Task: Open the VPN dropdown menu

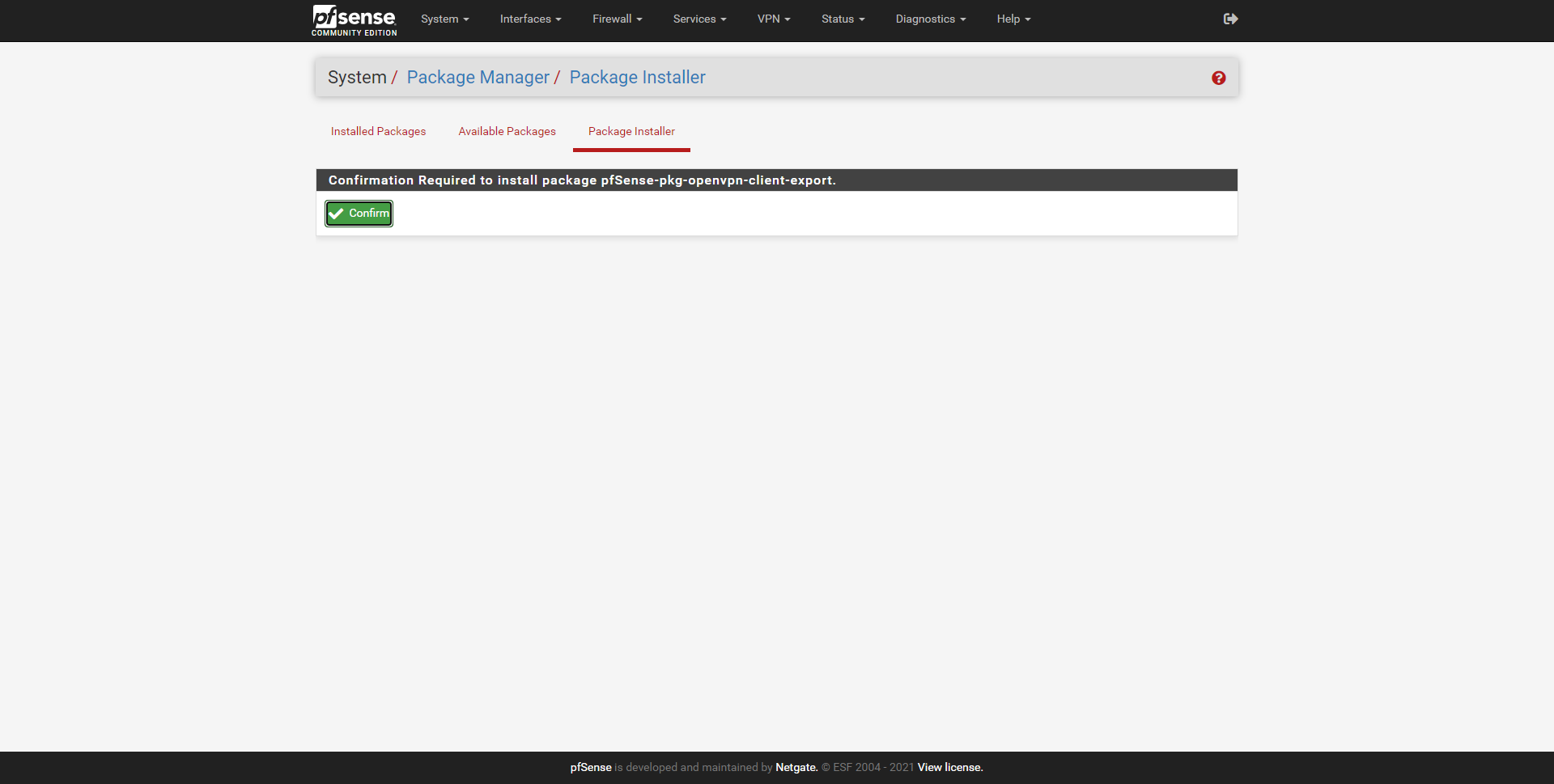Action: point(774,19)
